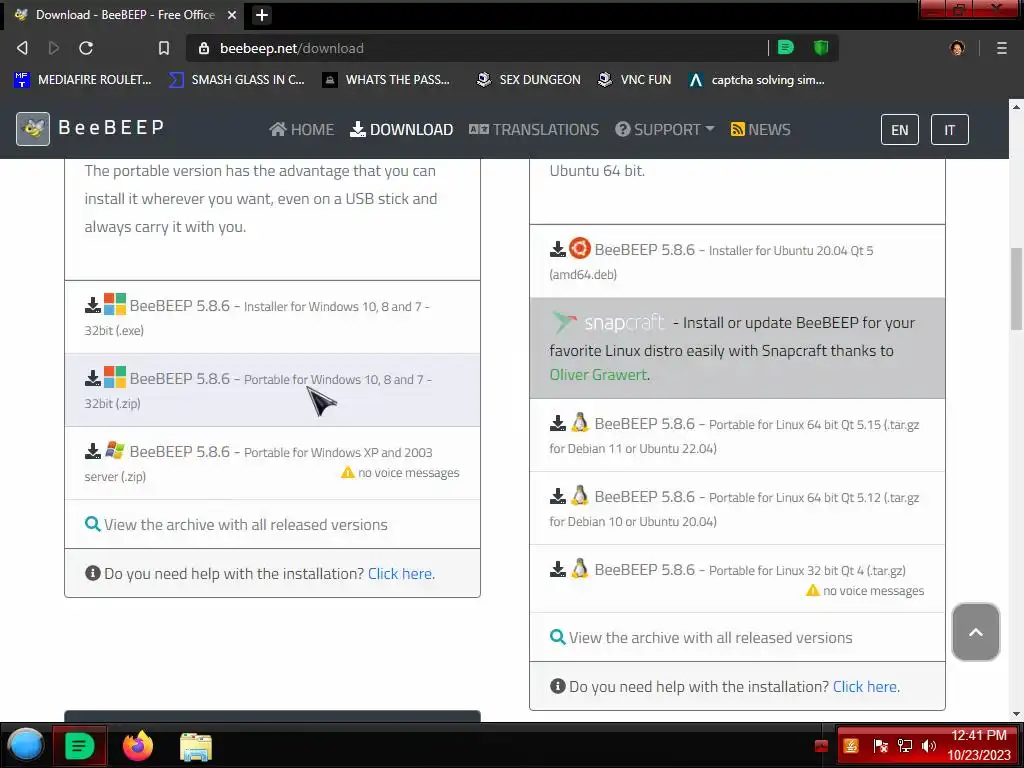
Task: Click the magnifier icon in the right archive row
Action: 558,637
